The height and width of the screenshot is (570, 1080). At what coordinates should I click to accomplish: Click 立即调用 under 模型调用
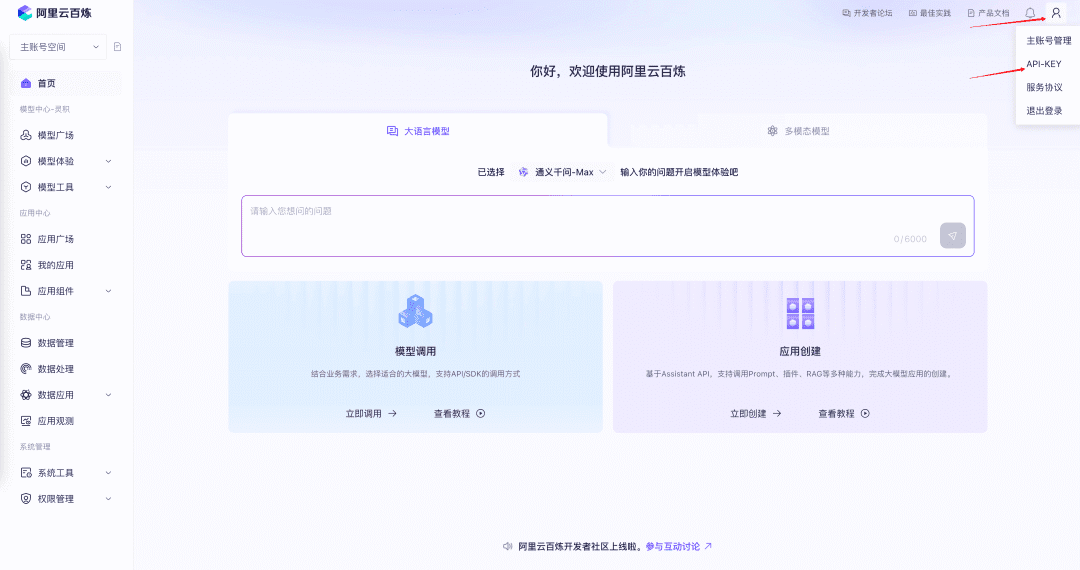[371, 414]
